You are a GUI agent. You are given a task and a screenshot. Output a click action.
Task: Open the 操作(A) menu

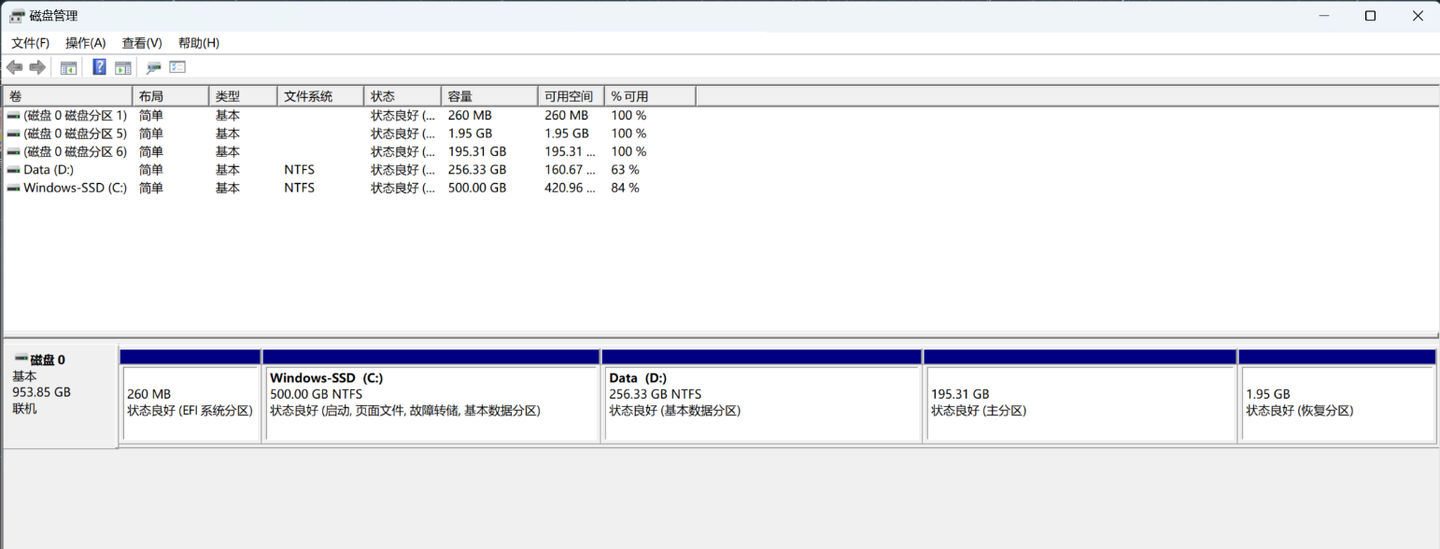[x=85, y=43]
